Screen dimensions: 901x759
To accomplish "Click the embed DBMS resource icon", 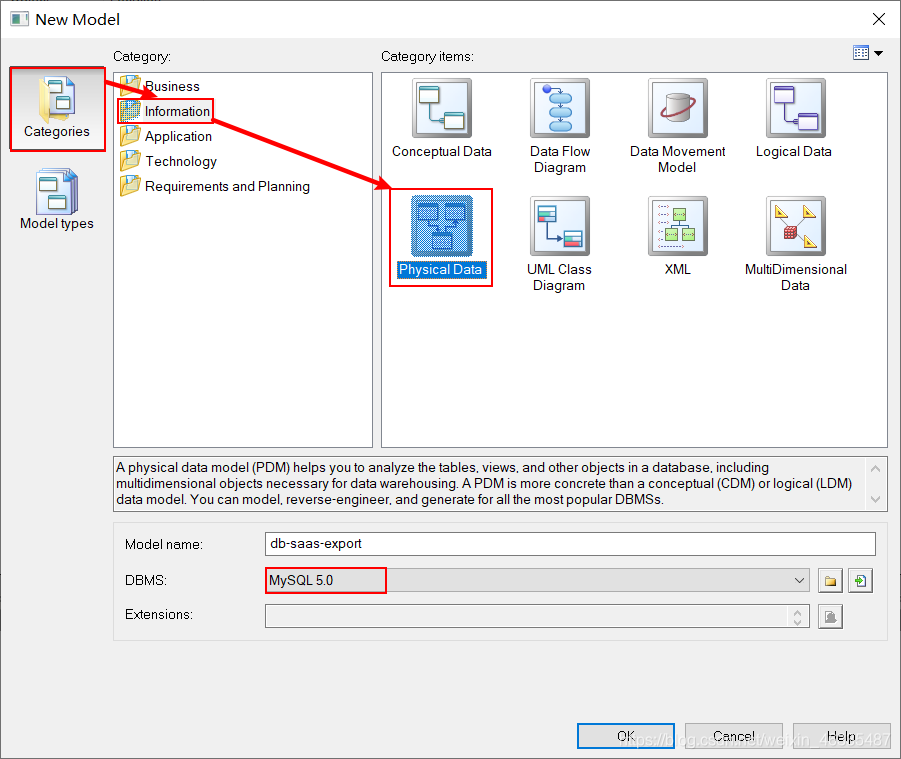I will point(860,581).
